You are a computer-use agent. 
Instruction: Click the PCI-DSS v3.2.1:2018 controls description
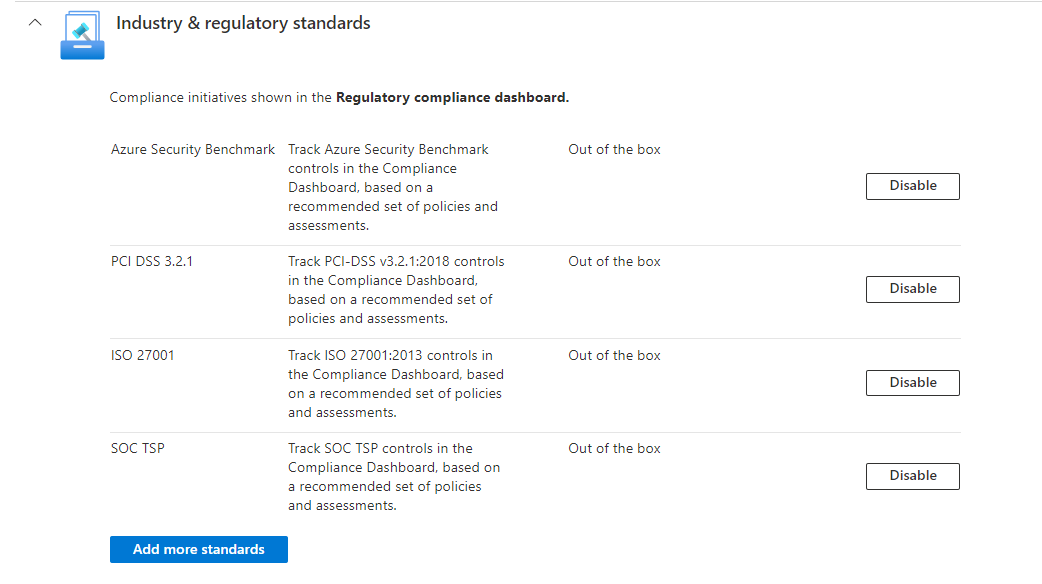coord(396,290)
